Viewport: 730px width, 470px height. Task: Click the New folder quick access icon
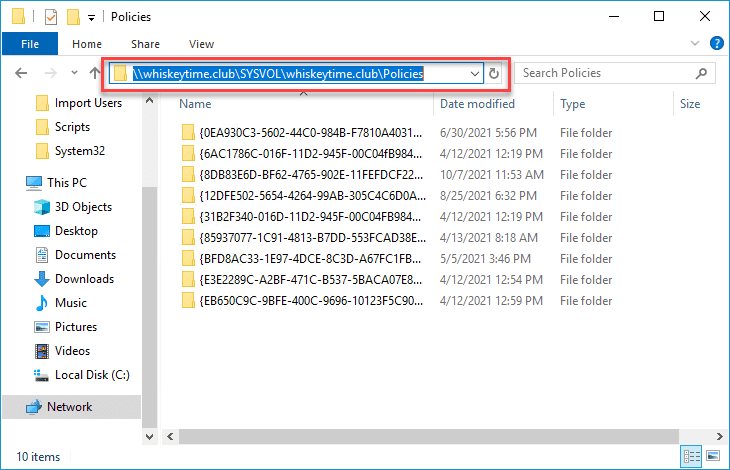pyautogui.click(x=73, y=17)
